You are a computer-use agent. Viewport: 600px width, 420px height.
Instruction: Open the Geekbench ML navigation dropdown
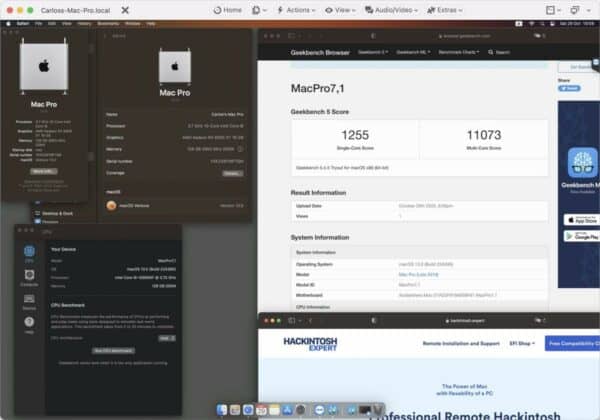(x=413, y=52)
